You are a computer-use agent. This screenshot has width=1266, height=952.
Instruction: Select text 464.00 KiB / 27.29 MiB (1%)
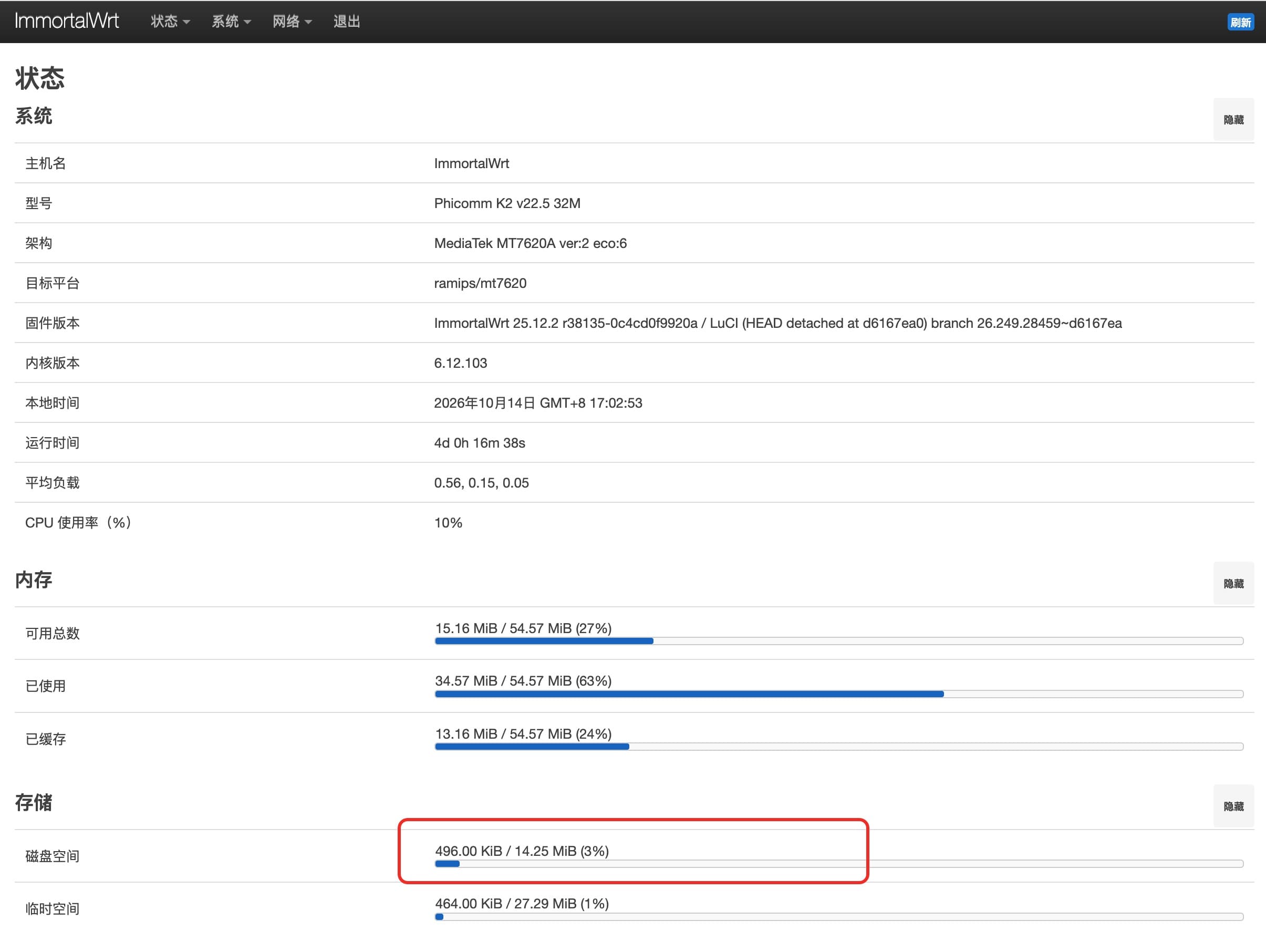(522, 904)
